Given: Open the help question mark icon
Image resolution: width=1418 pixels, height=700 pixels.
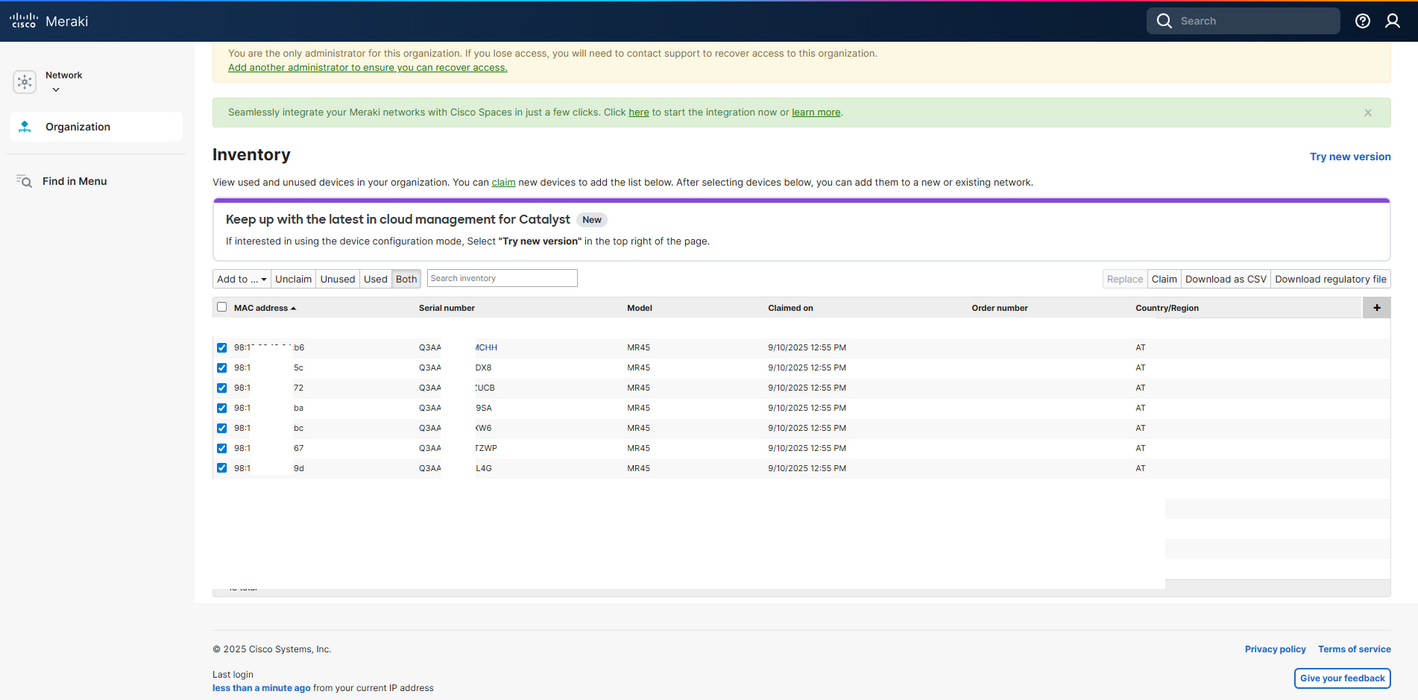Looking at the screenshot, I should [1362, 21].
